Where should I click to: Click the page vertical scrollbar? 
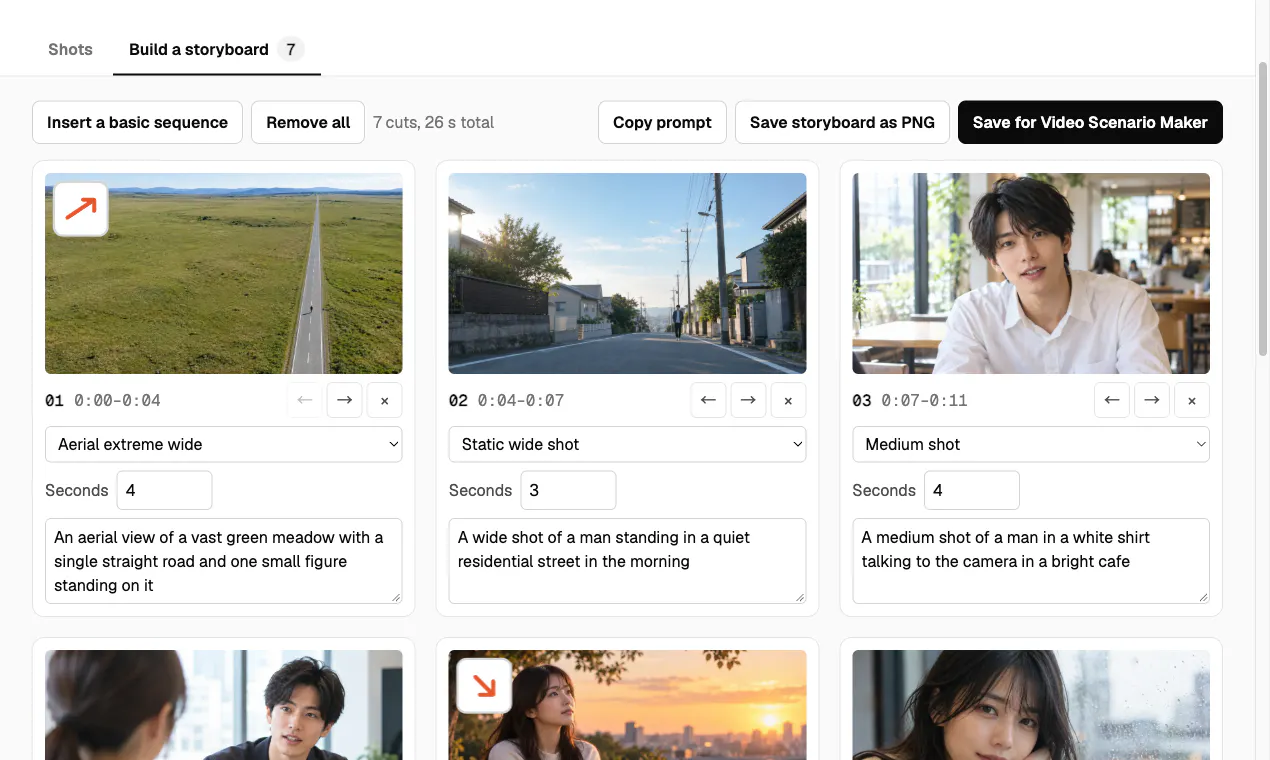point(1262,210)
